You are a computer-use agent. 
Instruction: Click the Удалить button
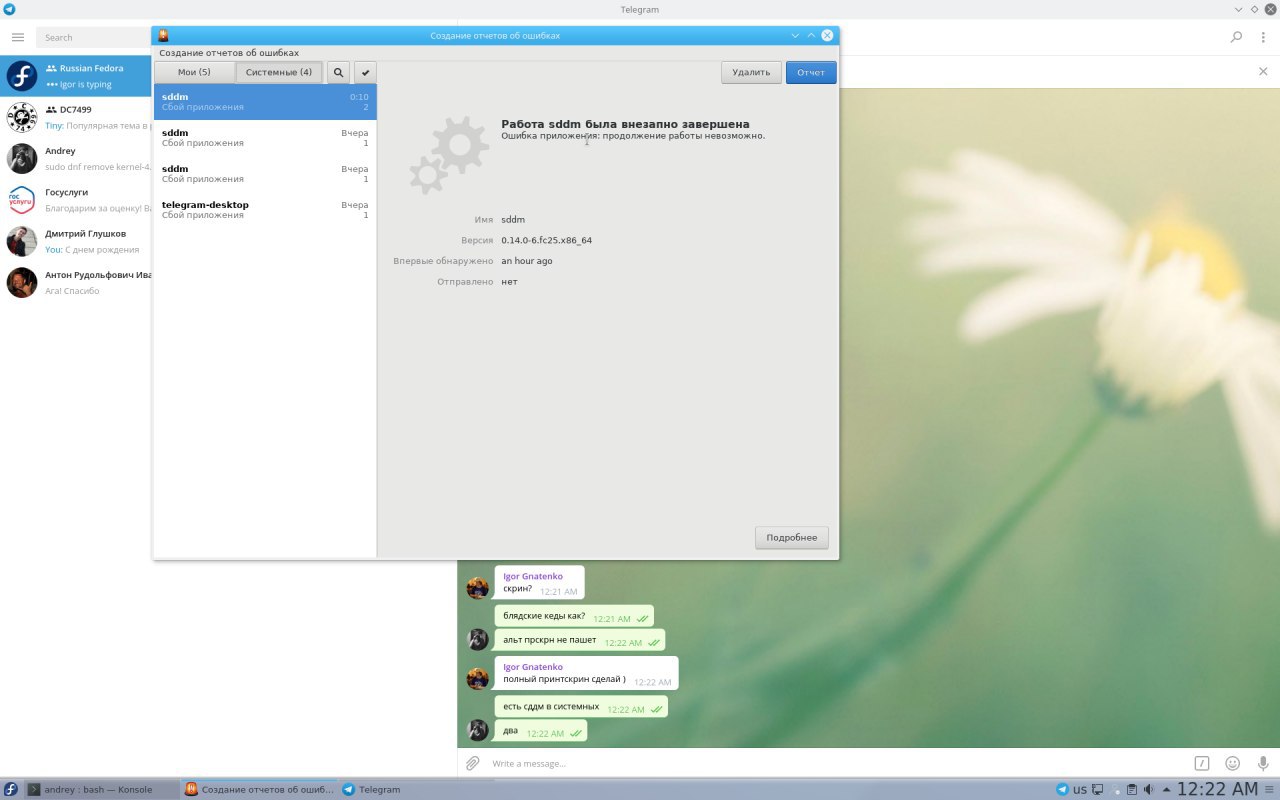[x=751, y=72]
